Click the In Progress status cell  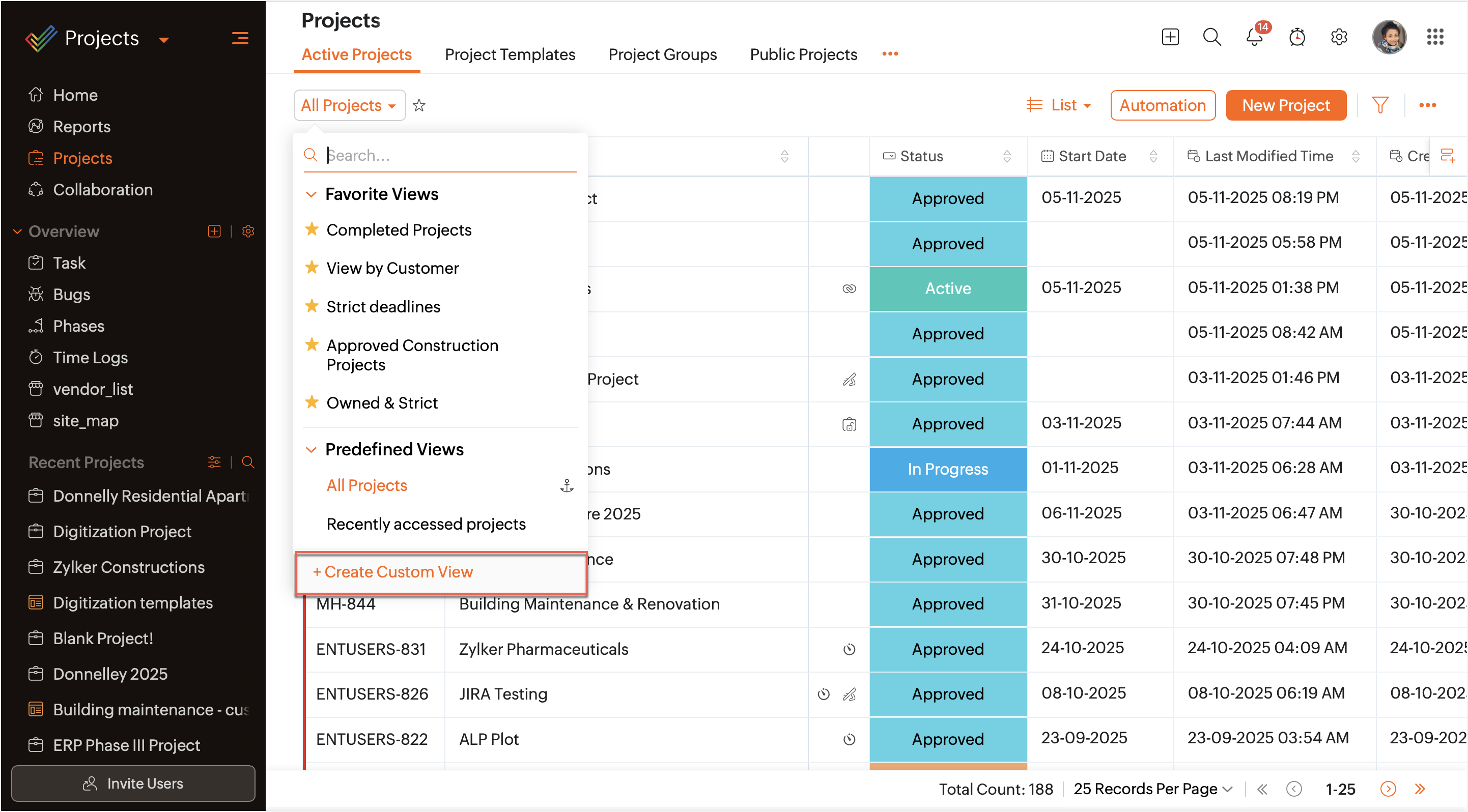coord(947,469)
